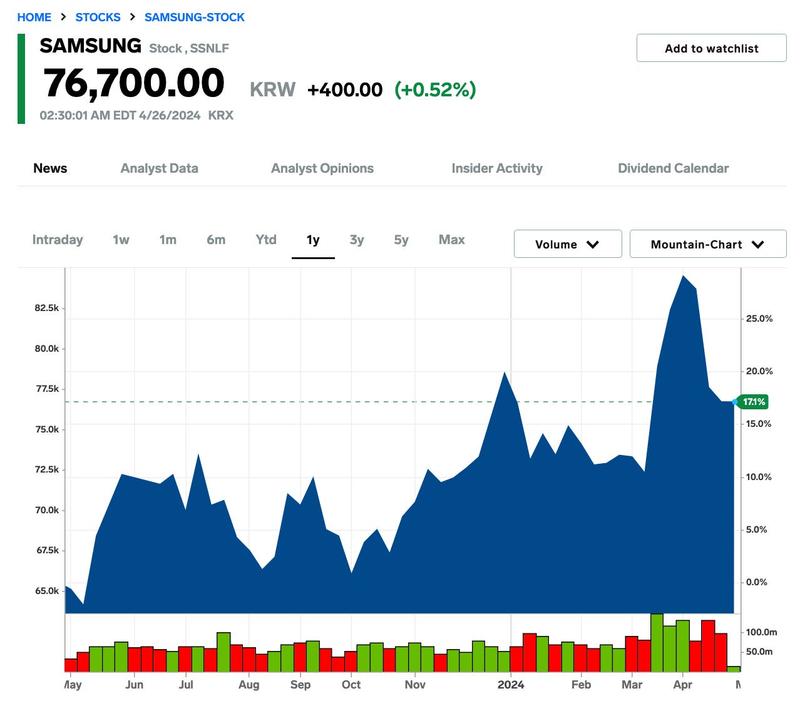The height and width of the screenshot is (706, 800).
Task: Open the Analyst Opinions tab
Action: 322,168
